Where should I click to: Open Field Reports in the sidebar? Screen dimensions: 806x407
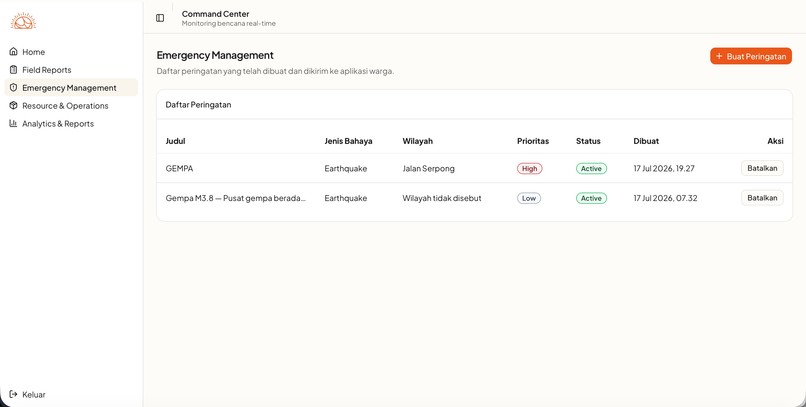point(71,69)
